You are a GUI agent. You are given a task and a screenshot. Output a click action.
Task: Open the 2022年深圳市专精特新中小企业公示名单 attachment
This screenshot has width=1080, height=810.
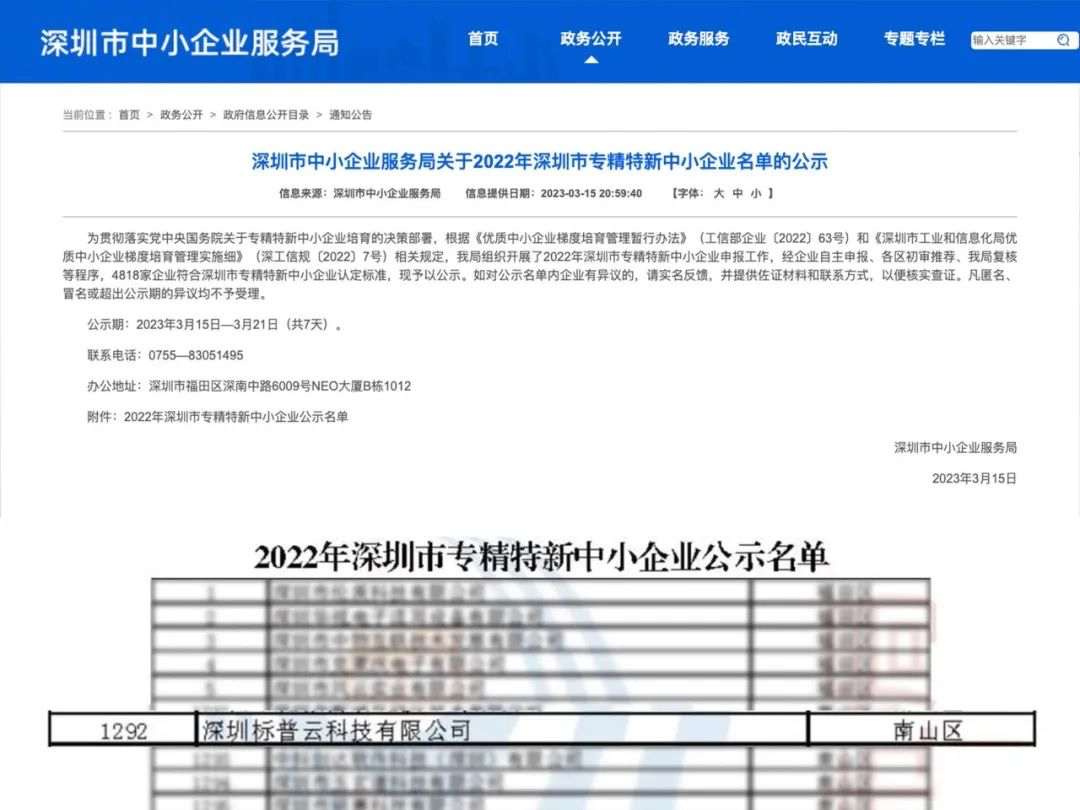coord(236,417)
